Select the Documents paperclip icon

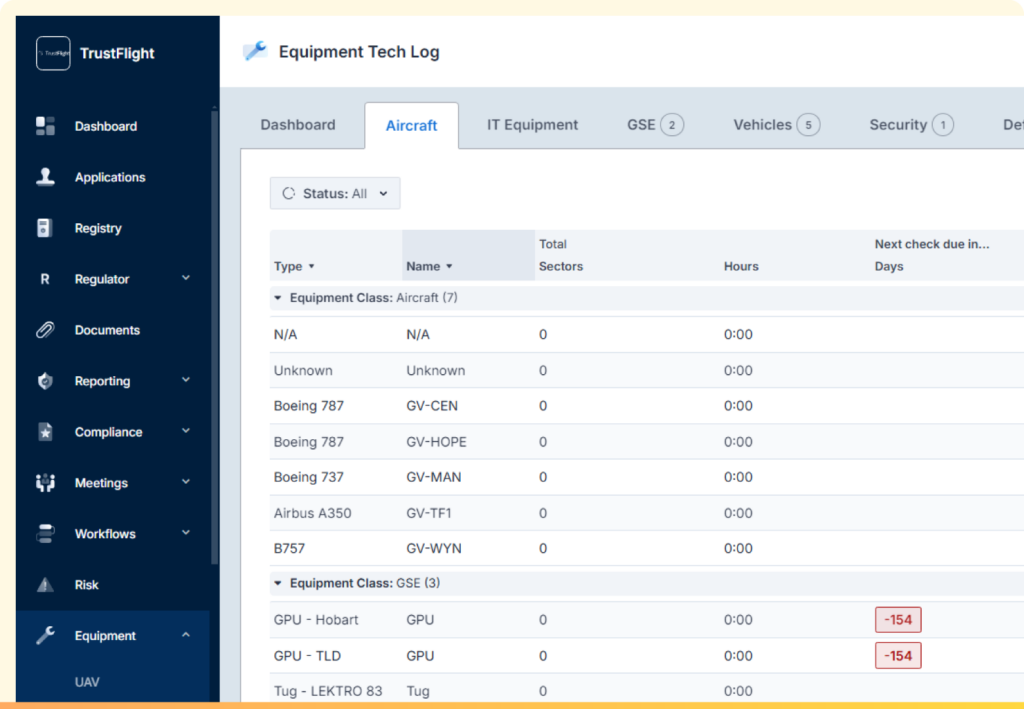[x=45, y=330]
